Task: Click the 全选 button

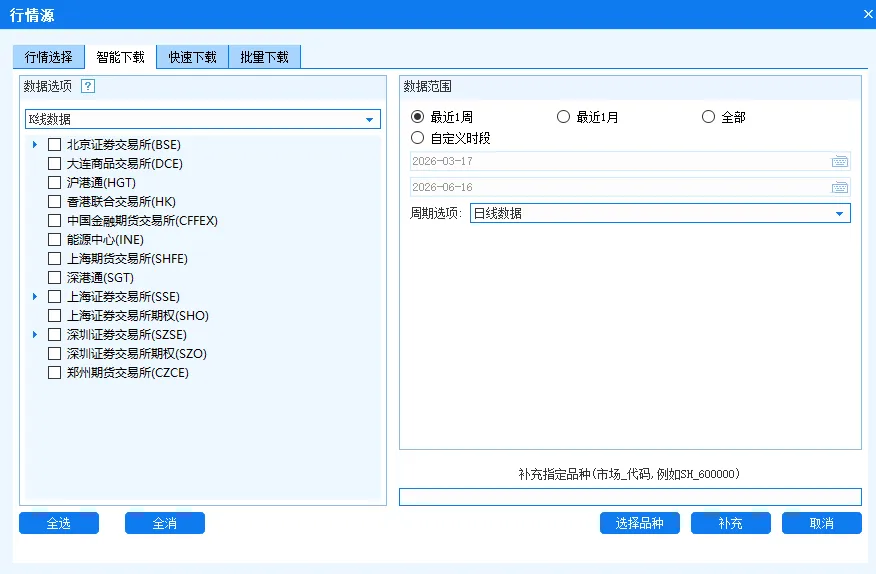Action: pos(59,523)
